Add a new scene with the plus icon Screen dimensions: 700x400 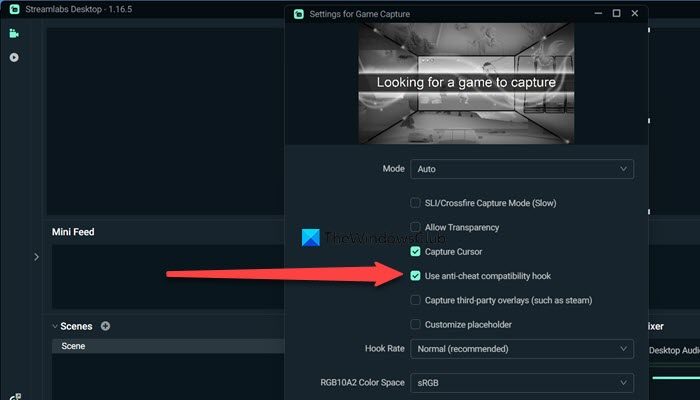pos(105,326)
